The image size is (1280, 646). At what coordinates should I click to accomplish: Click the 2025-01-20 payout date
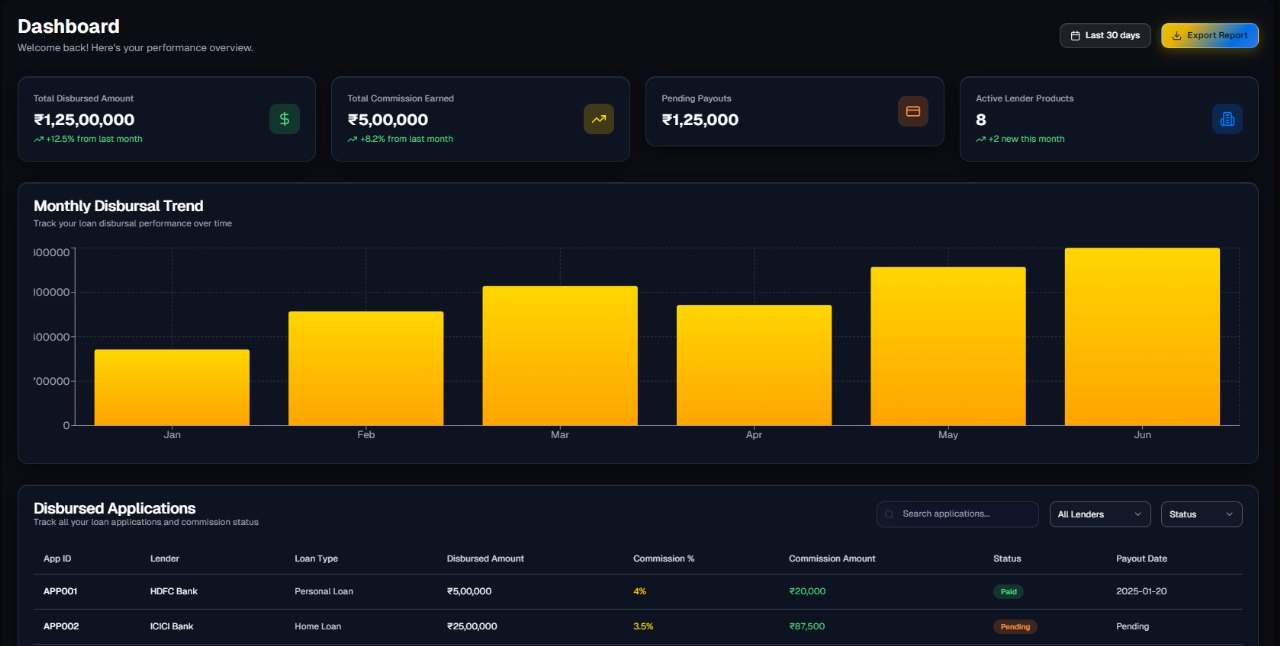pyautogui.click(x=1142, y=591)
